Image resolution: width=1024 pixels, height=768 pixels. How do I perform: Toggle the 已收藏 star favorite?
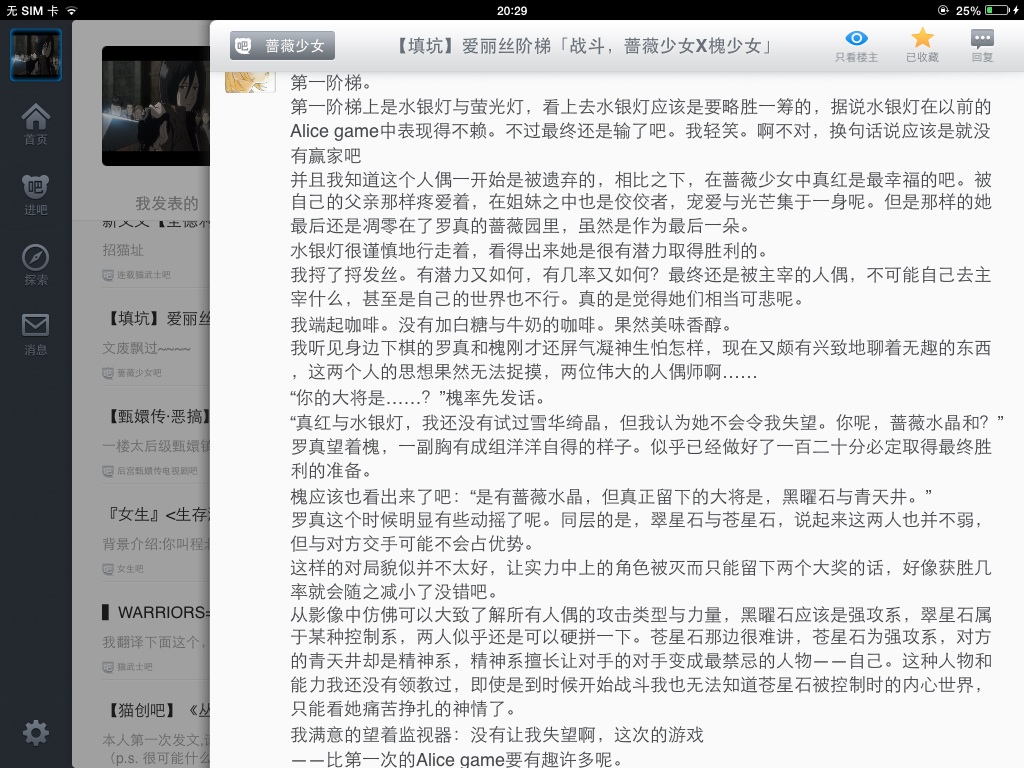coord(922,46)
